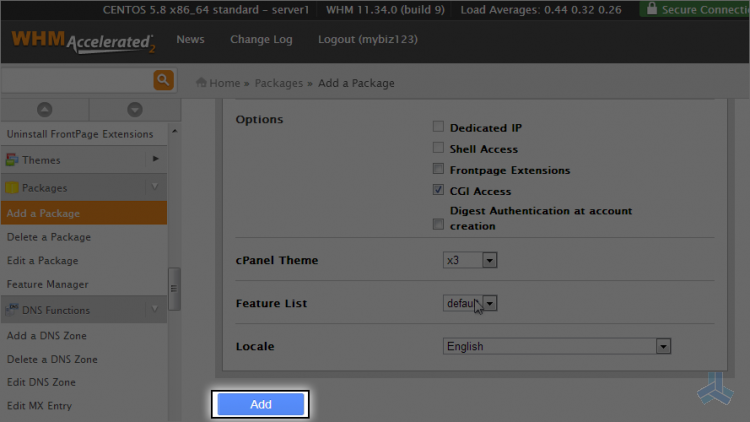This screenshot has width=750, height=422.
Task: Click the small sidebar scrollbar up arrow
Action: (175, 131)
